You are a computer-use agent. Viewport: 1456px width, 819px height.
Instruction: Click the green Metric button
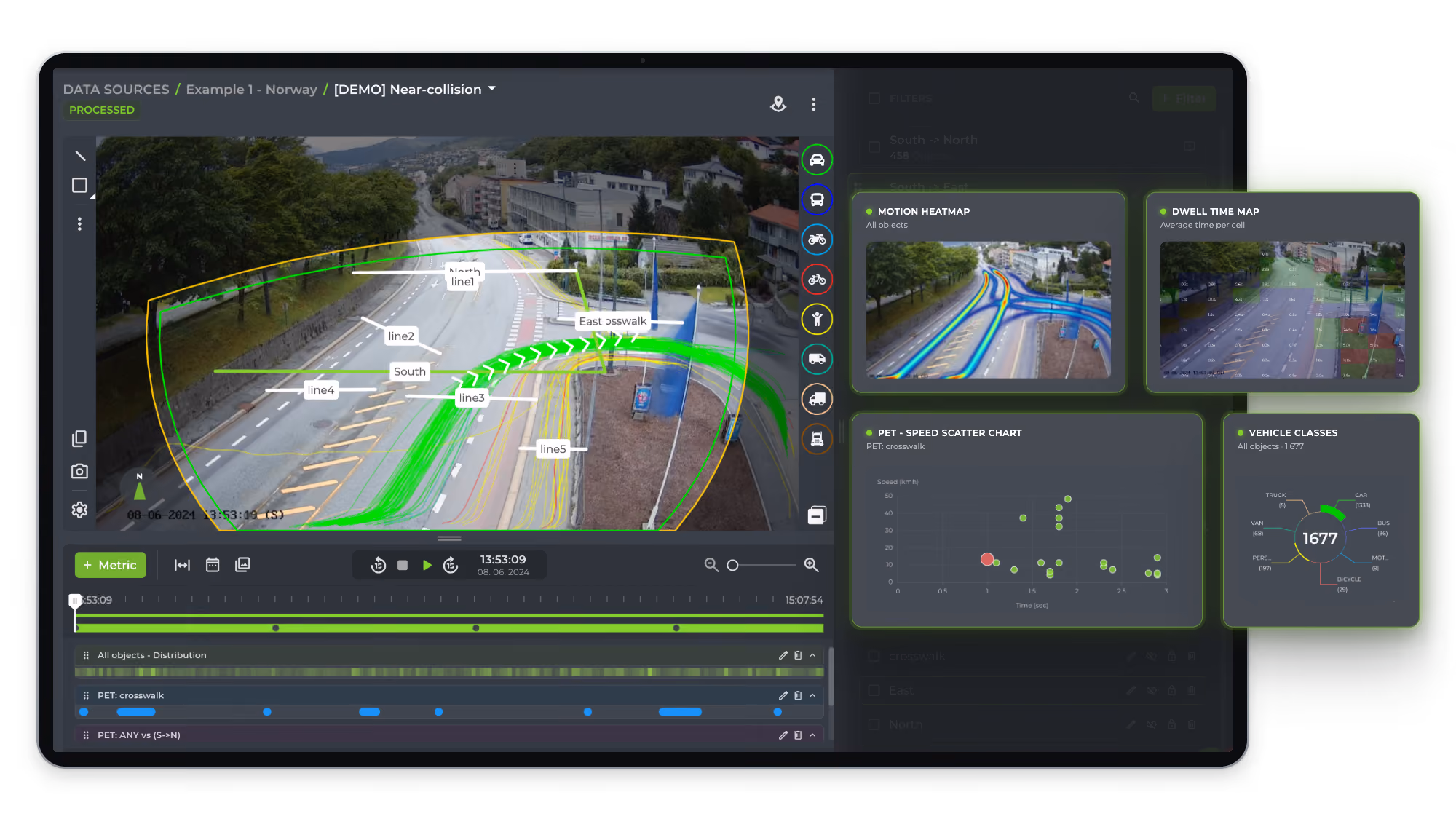point(110,565)
